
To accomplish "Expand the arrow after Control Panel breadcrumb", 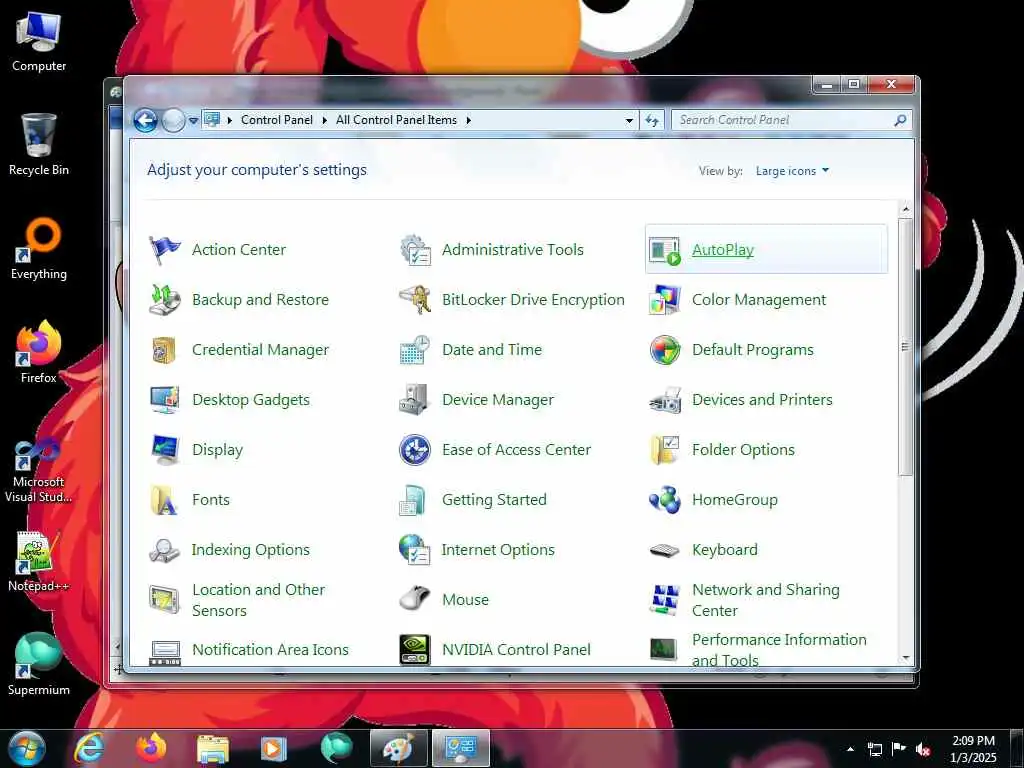I will coord(325,120).
